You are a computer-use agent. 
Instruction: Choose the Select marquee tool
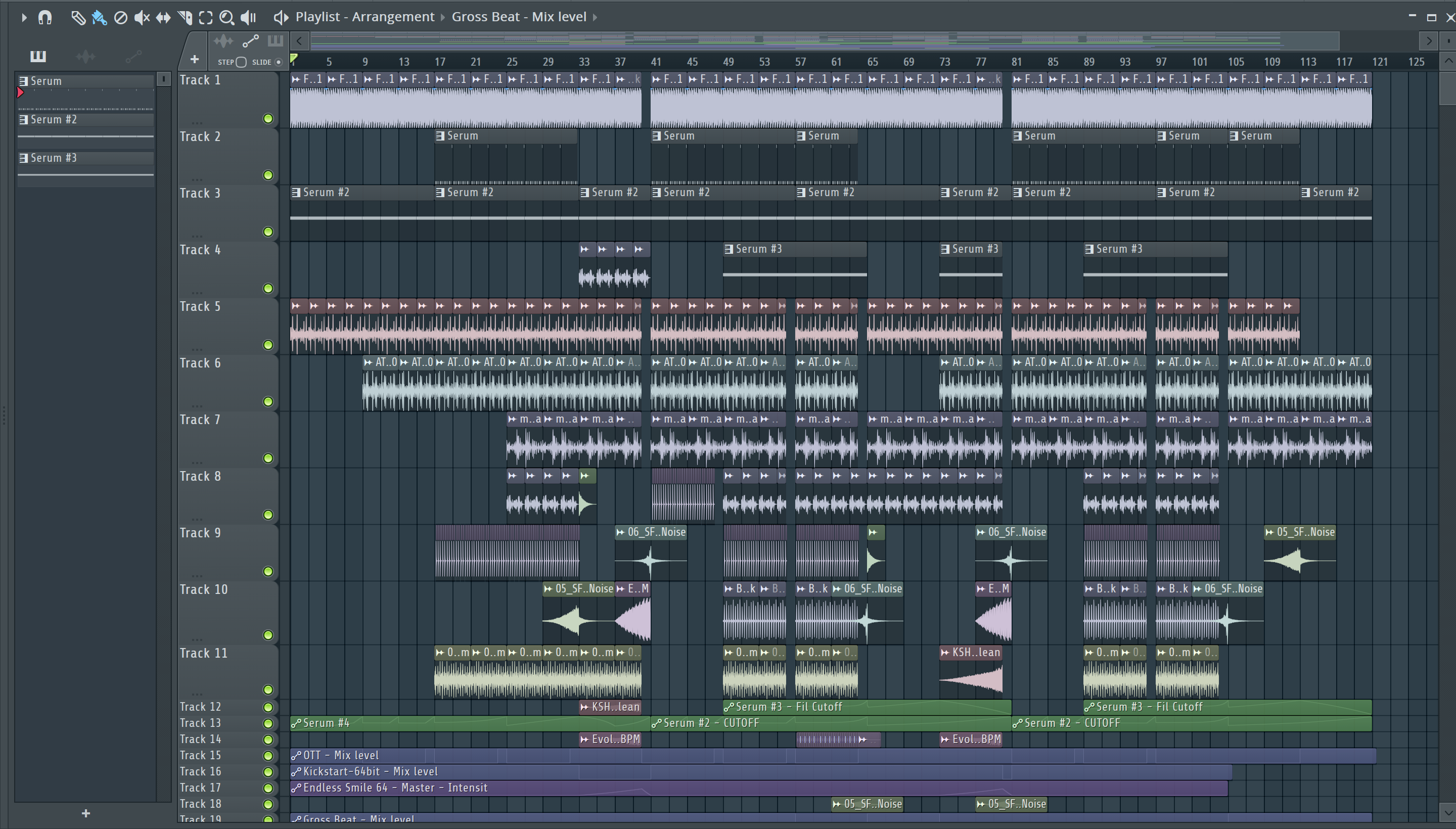[x=206, y=18]
